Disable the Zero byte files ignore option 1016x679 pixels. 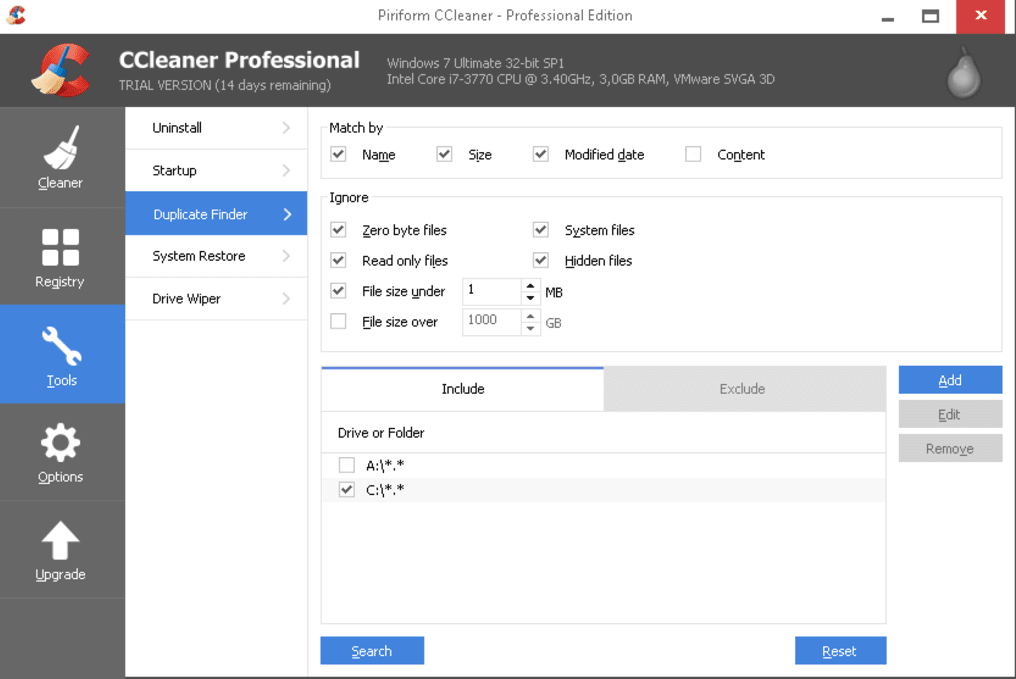click(338, 230)
